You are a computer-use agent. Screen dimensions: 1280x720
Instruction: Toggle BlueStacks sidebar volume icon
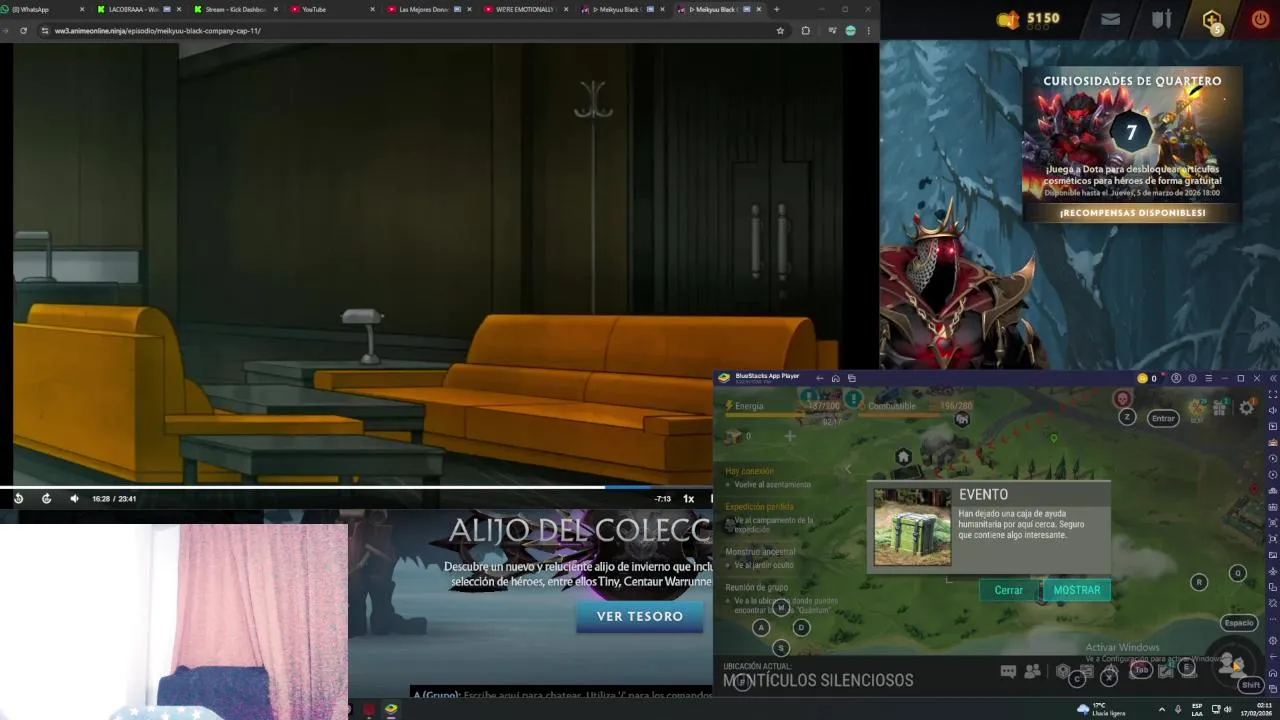(1272, 410)
